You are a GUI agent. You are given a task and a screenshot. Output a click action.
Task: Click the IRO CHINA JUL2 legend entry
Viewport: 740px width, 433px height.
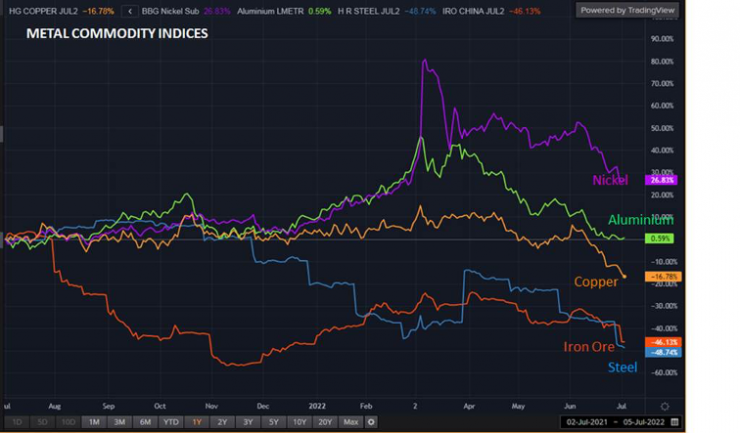[x=470, y=12]
